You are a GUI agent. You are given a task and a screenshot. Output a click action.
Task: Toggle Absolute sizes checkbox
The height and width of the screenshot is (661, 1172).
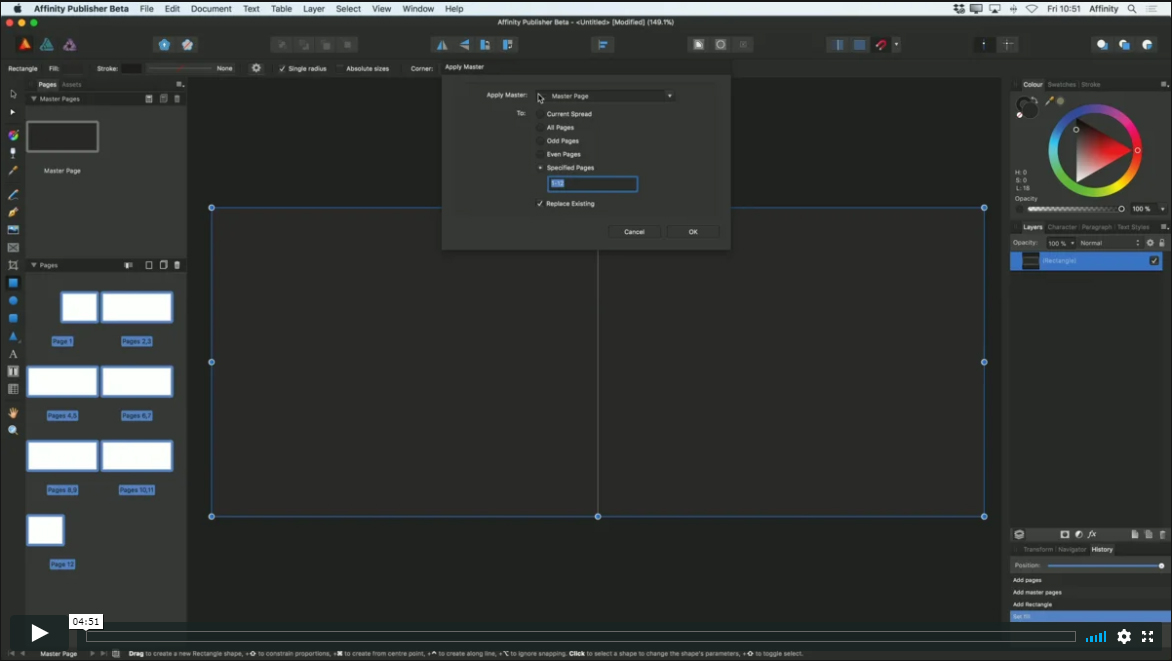point(340,68)
